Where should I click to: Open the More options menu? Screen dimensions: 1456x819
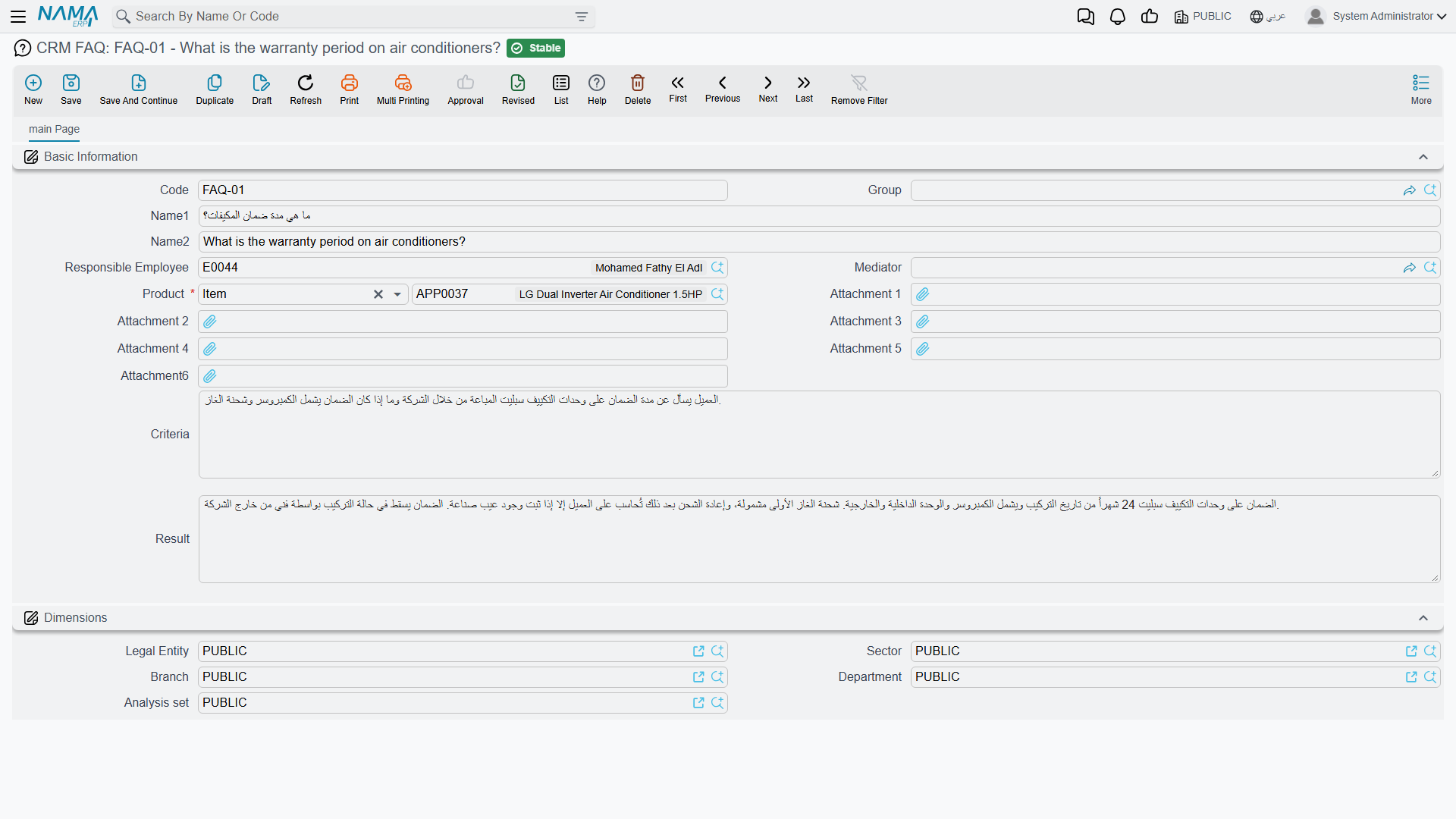pos(1421,89)
